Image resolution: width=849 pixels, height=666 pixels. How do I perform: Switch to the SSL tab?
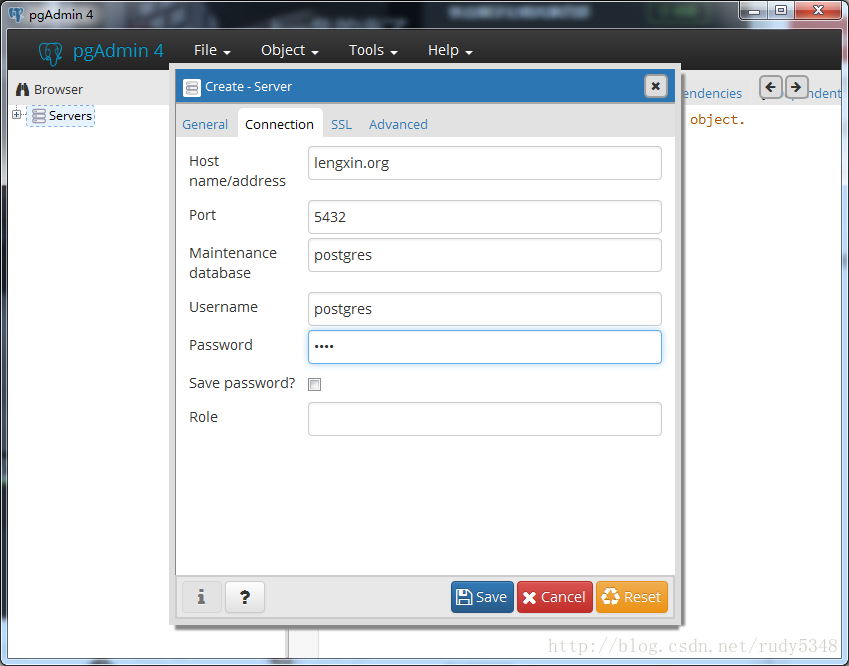[x=341, y=125]
